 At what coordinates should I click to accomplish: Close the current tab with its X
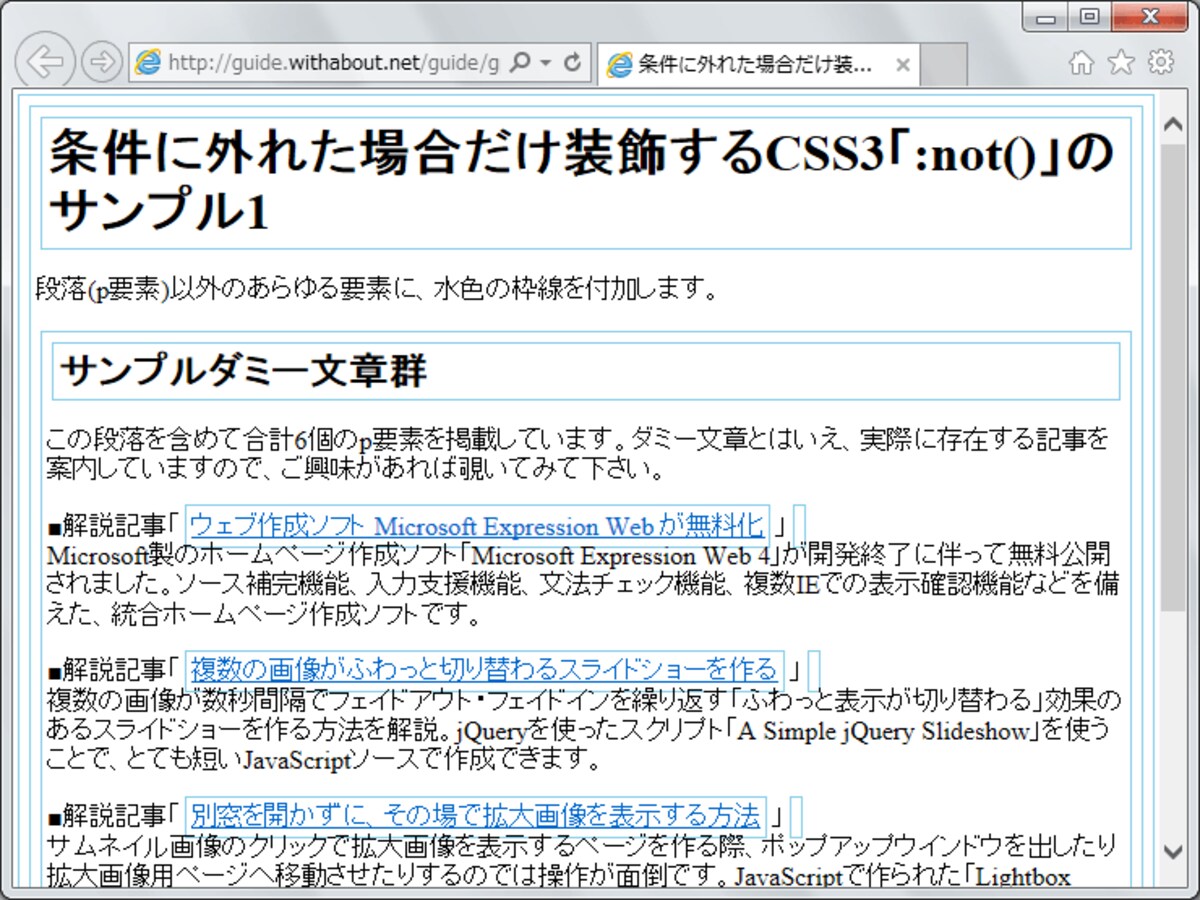point(902,65)
